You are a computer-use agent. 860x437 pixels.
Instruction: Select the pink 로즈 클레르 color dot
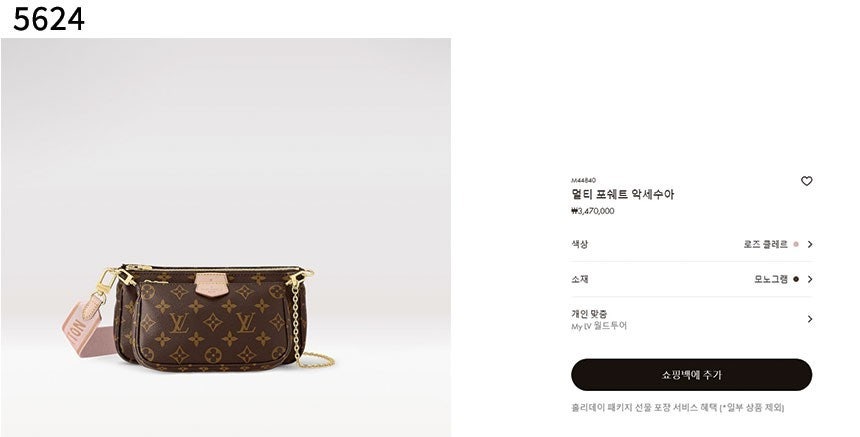[796, 245]
